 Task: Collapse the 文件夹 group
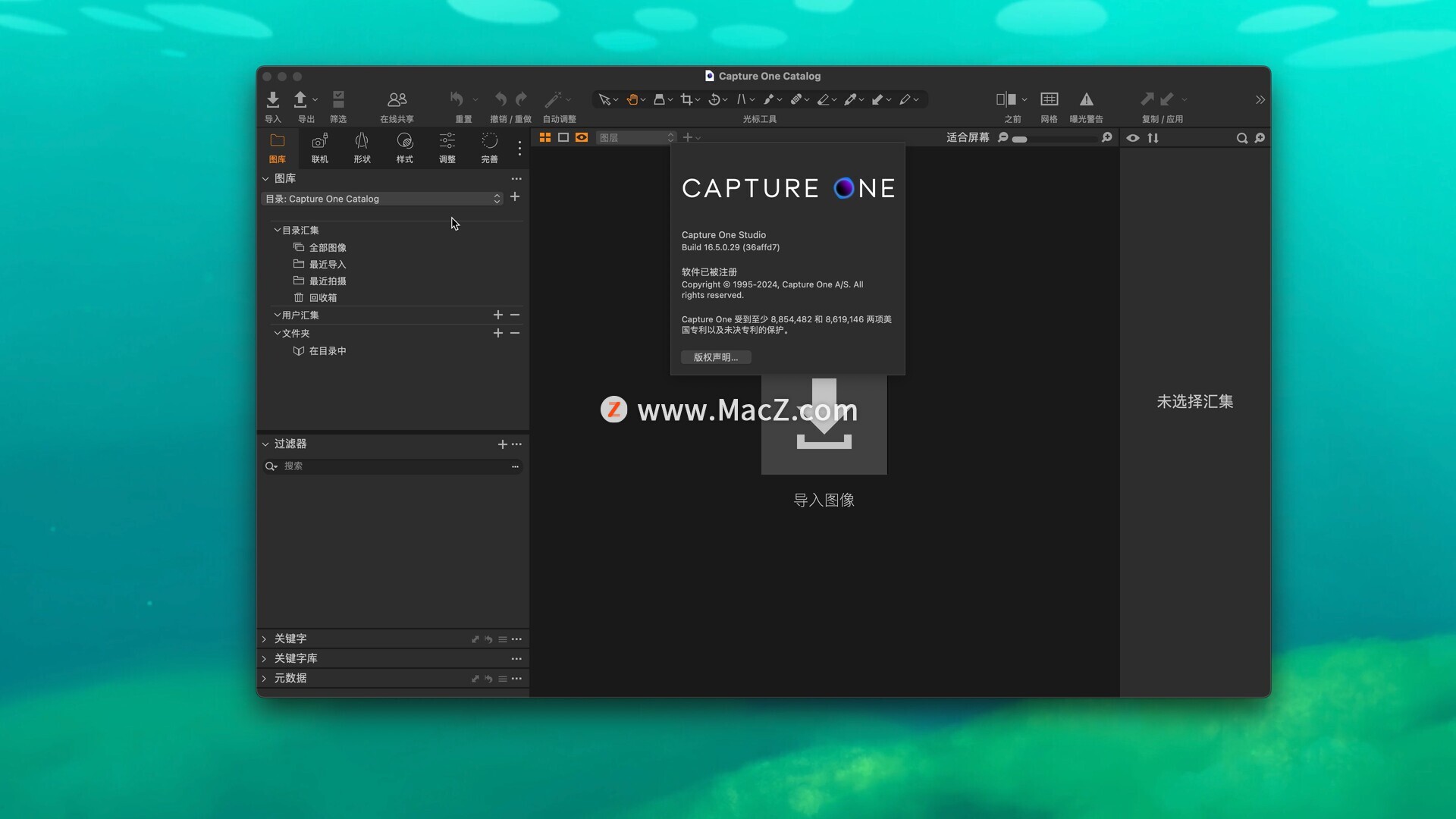click(x=277, y=333)
